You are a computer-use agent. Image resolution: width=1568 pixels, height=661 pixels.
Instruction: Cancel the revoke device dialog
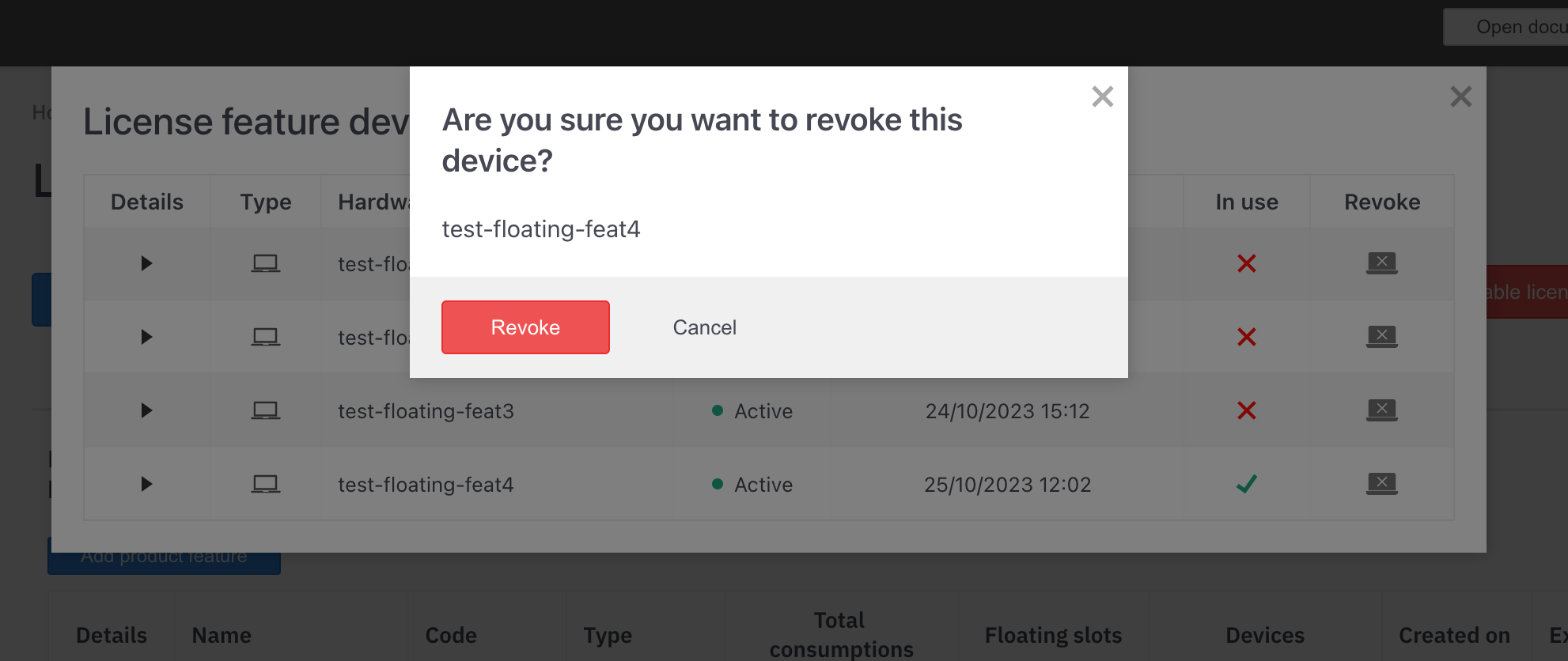pos(704,327)
